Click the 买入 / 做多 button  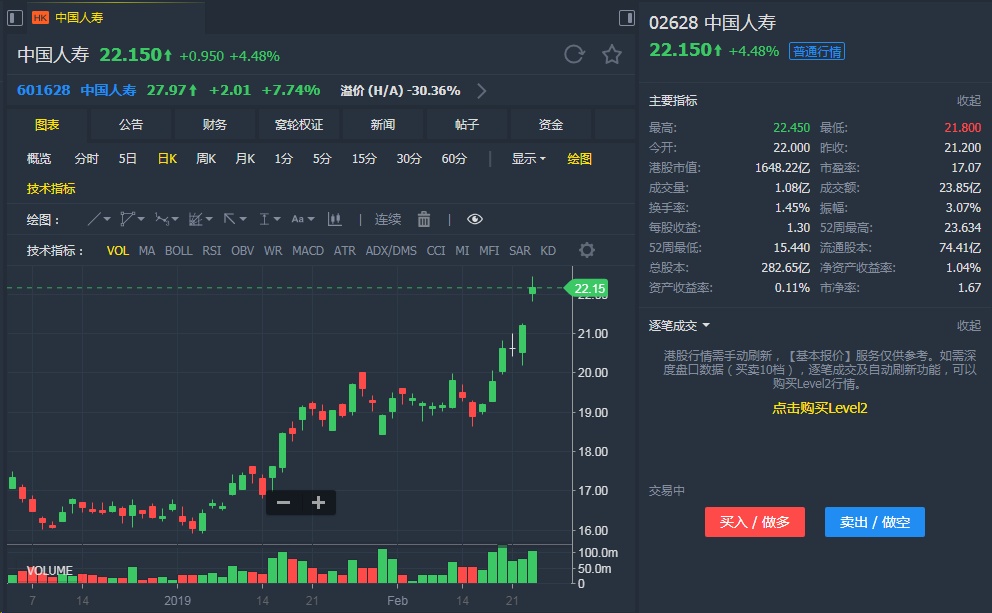coord(755,522)
